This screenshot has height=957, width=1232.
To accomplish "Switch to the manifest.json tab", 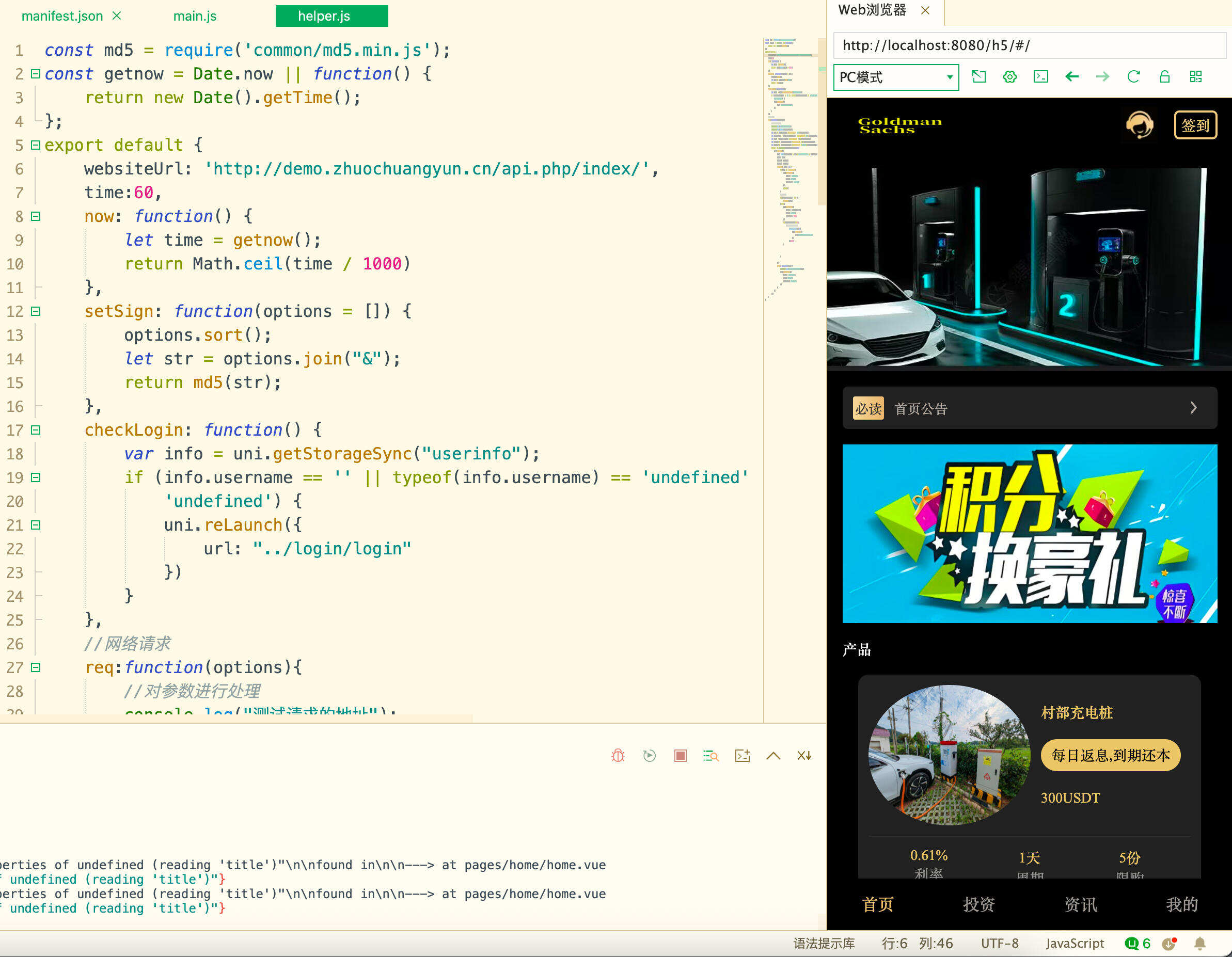I will pyautogui.click(x=62, y=16).
